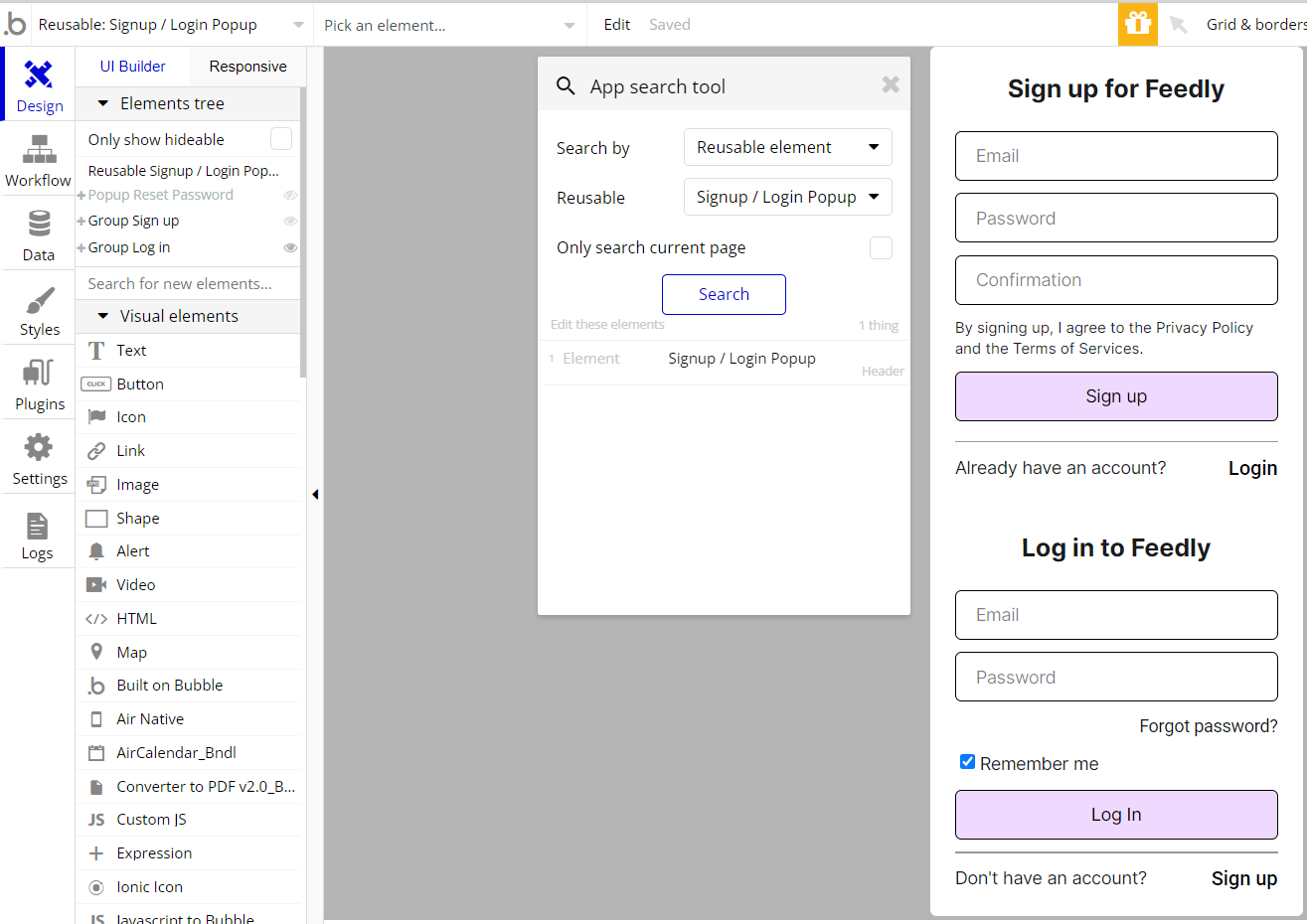1307x924 pixels.
Task: Close the App search tool panel
Action: pos(891,84)
